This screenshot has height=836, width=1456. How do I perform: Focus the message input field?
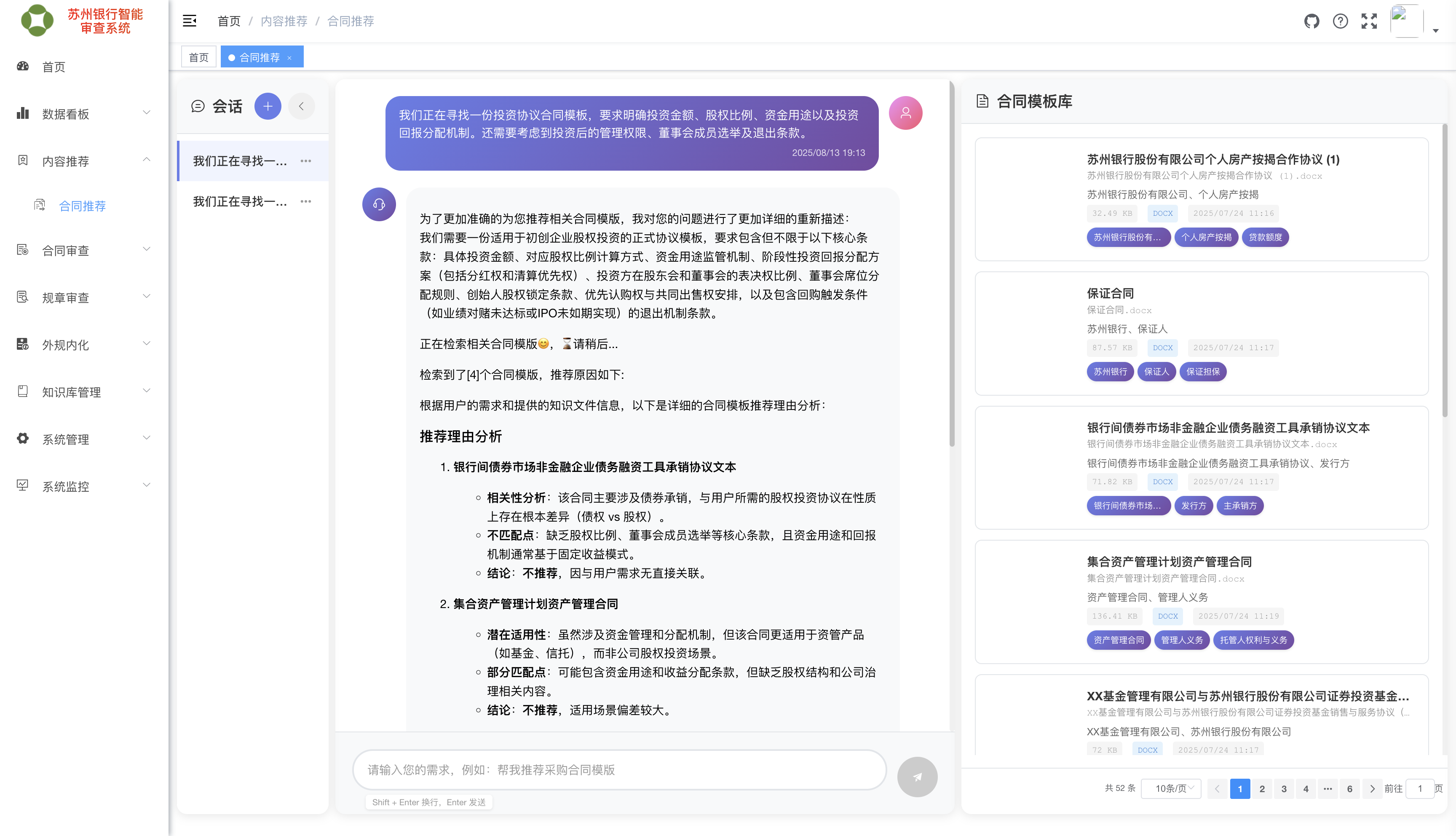tap(619, 770)
